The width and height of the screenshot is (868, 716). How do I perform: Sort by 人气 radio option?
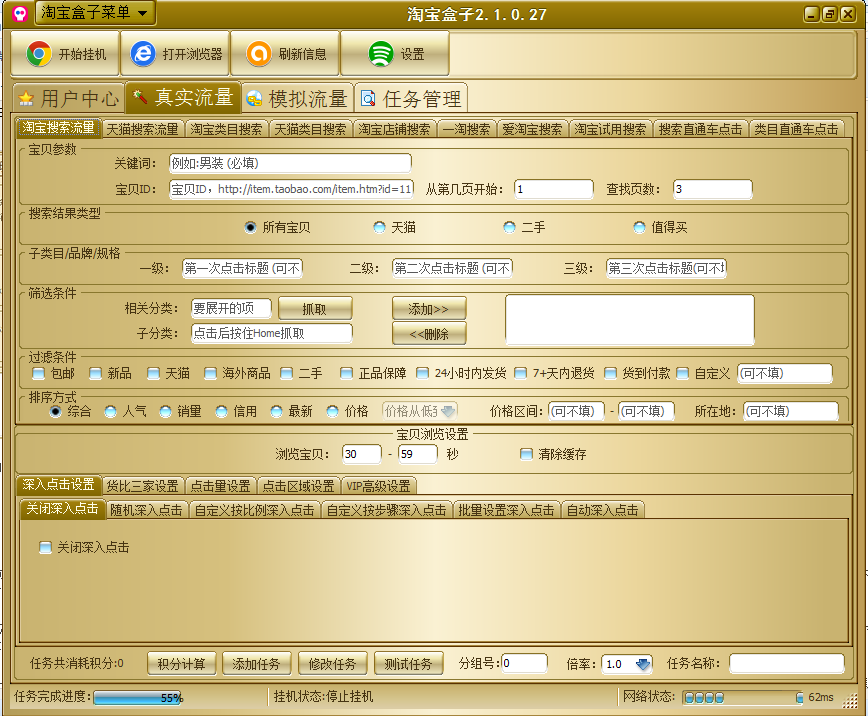[x=110, y=411]
